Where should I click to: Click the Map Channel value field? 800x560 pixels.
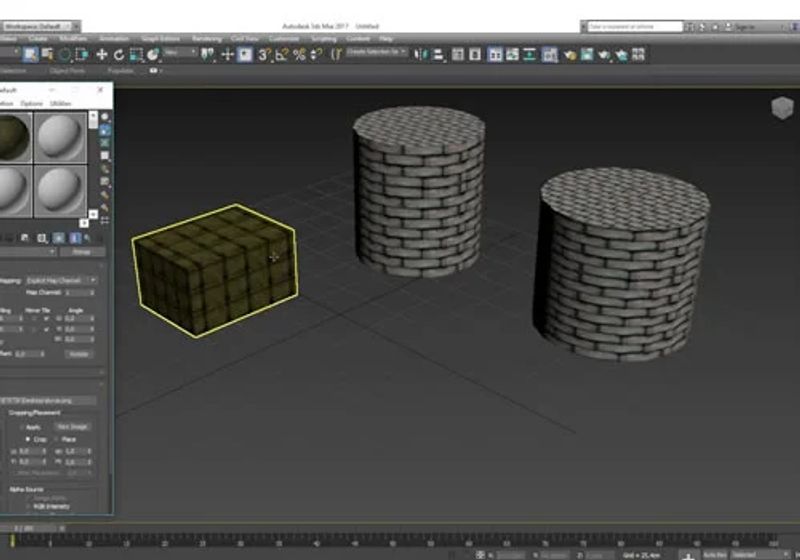[x=76, y=293]
